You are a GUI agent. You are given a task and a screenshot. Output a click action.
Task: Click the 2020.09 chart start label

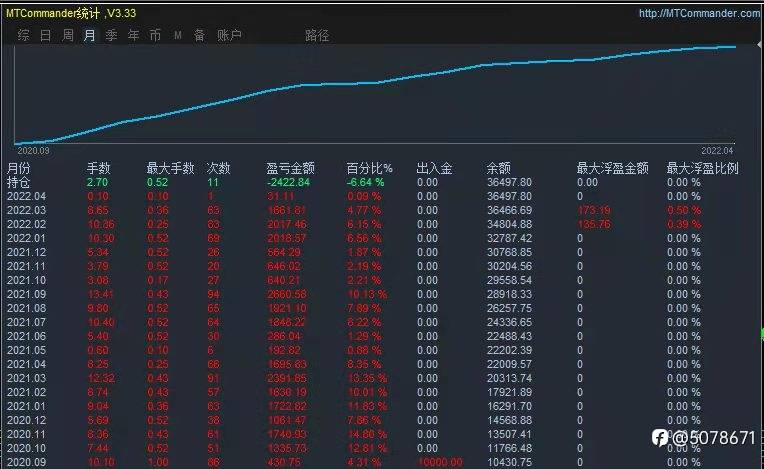(x=33, y=151)
